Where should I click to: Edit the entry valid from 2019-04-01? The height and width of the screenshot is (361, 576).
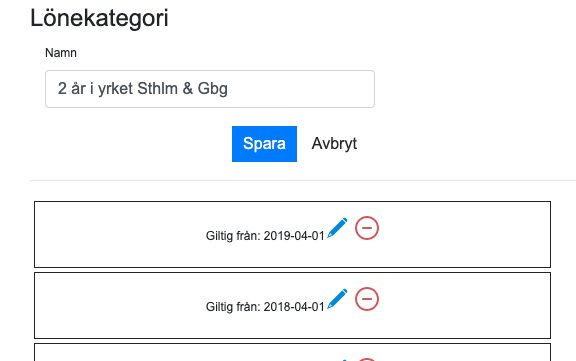click(x=337, y=228)
